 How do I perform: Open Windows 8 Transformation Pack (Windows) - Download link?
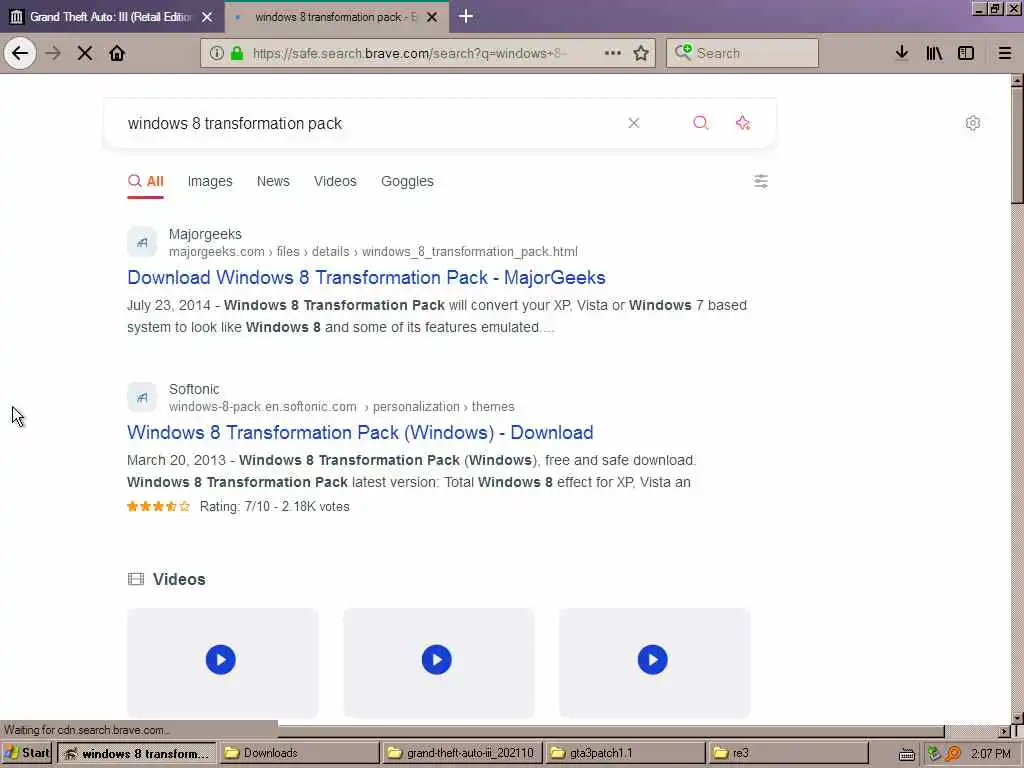360,432
